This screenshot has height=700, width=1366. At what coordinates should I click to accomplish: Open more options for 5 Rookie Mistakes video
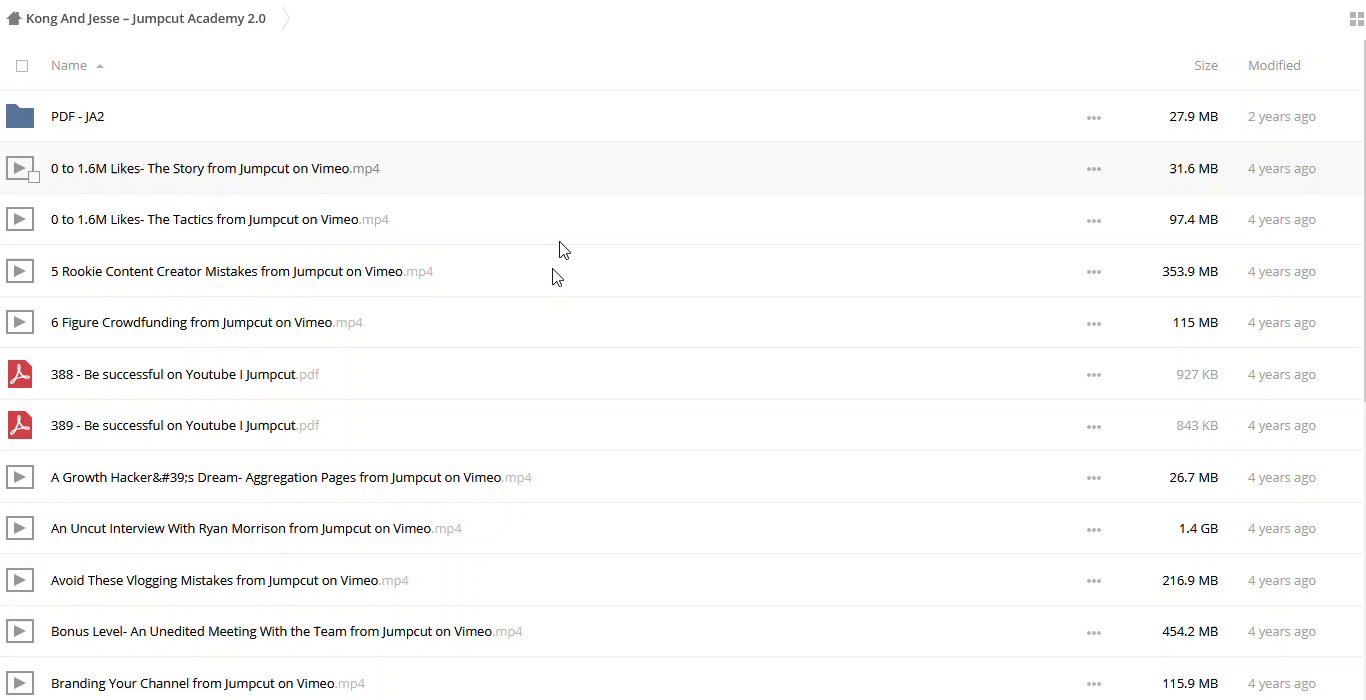tap(1094, 272)
